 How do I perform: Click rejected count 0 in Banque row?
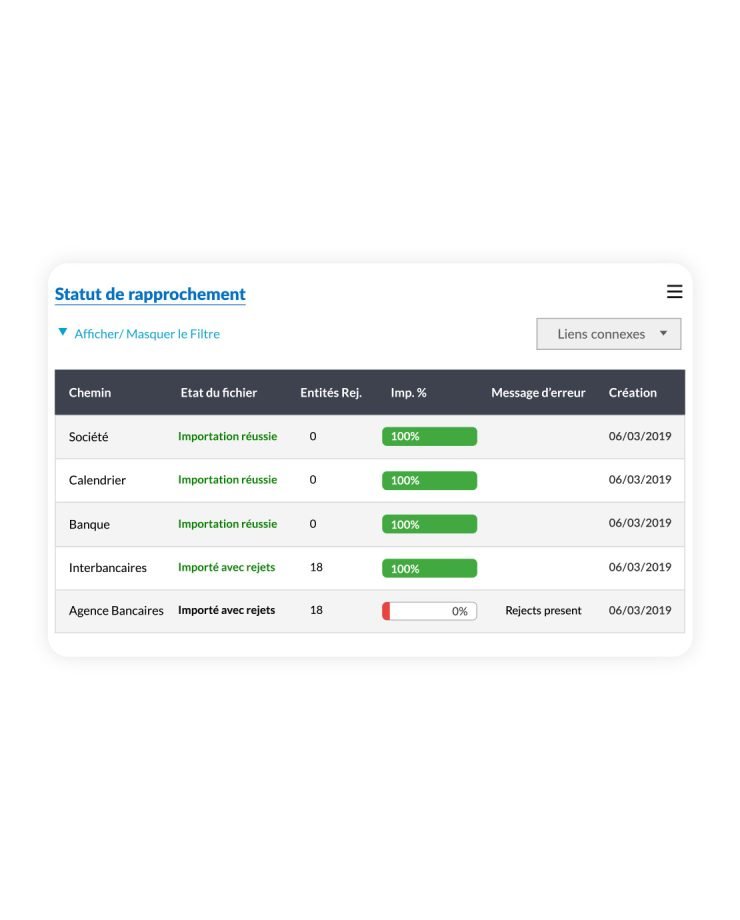coord(313,523)
